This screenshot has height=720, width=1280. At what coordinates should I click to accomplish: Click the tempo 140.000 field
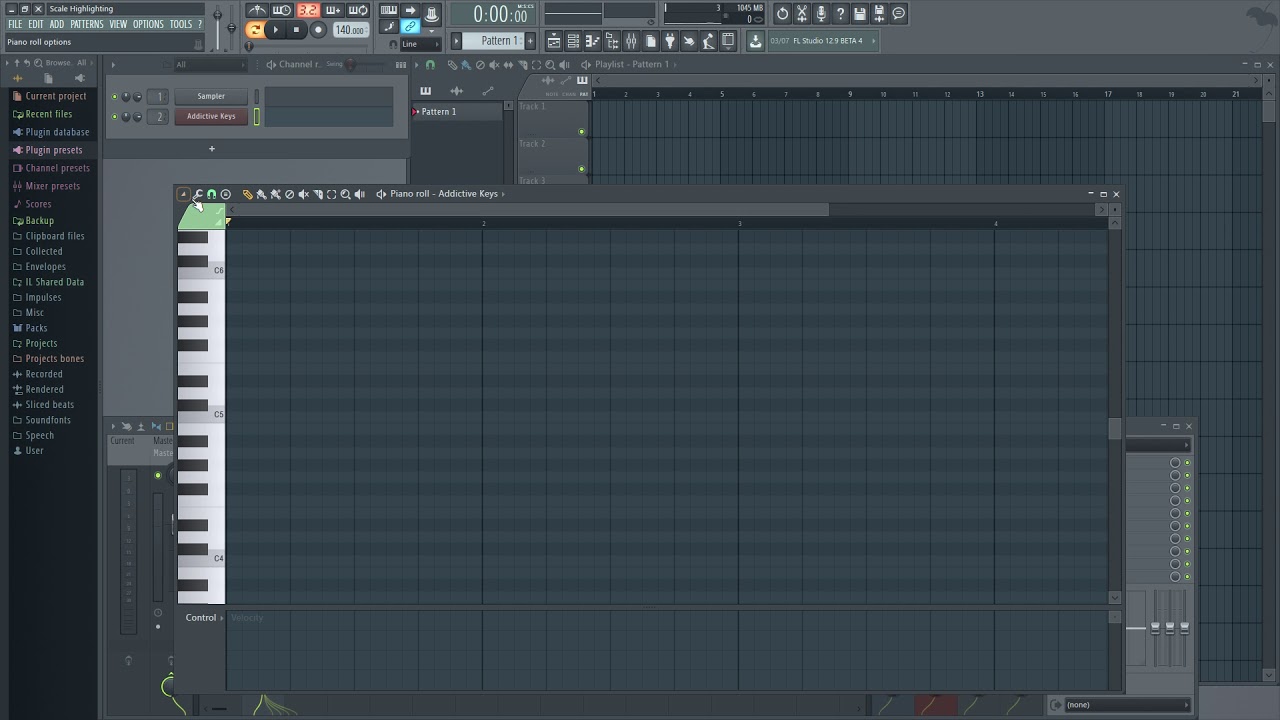click(x=350, y=30)
